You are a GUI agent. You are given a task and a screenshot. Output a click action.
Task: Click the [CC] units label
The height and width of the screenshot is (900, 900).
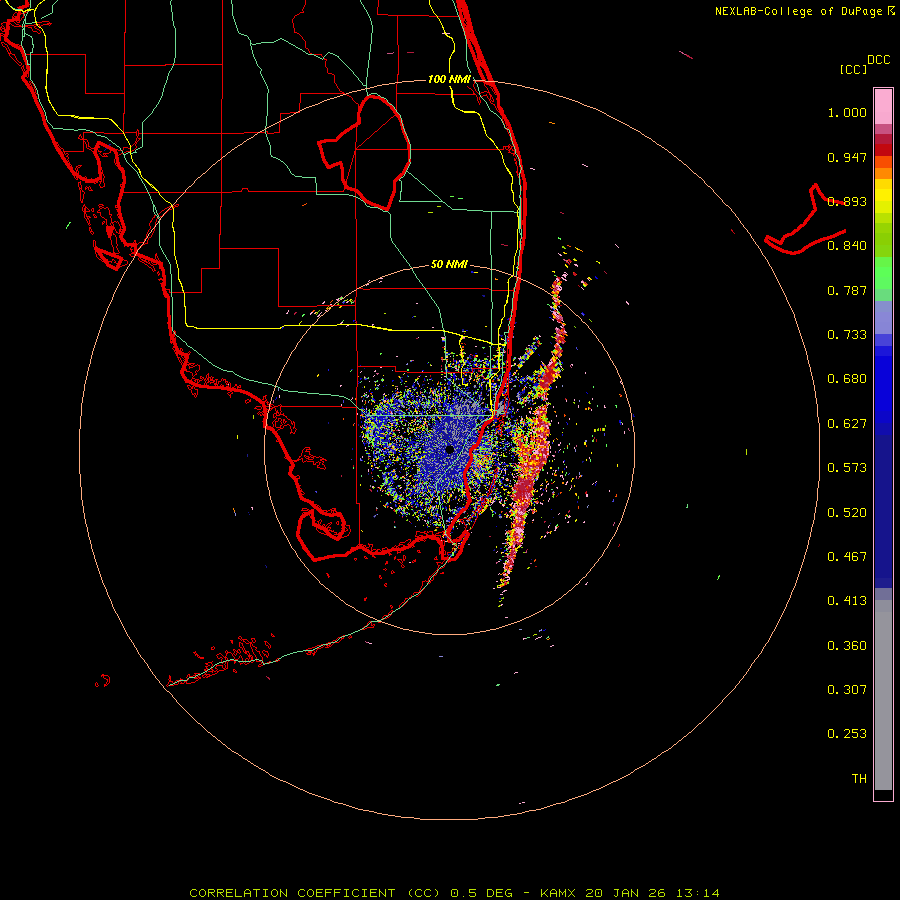click(x=853, y=69)
